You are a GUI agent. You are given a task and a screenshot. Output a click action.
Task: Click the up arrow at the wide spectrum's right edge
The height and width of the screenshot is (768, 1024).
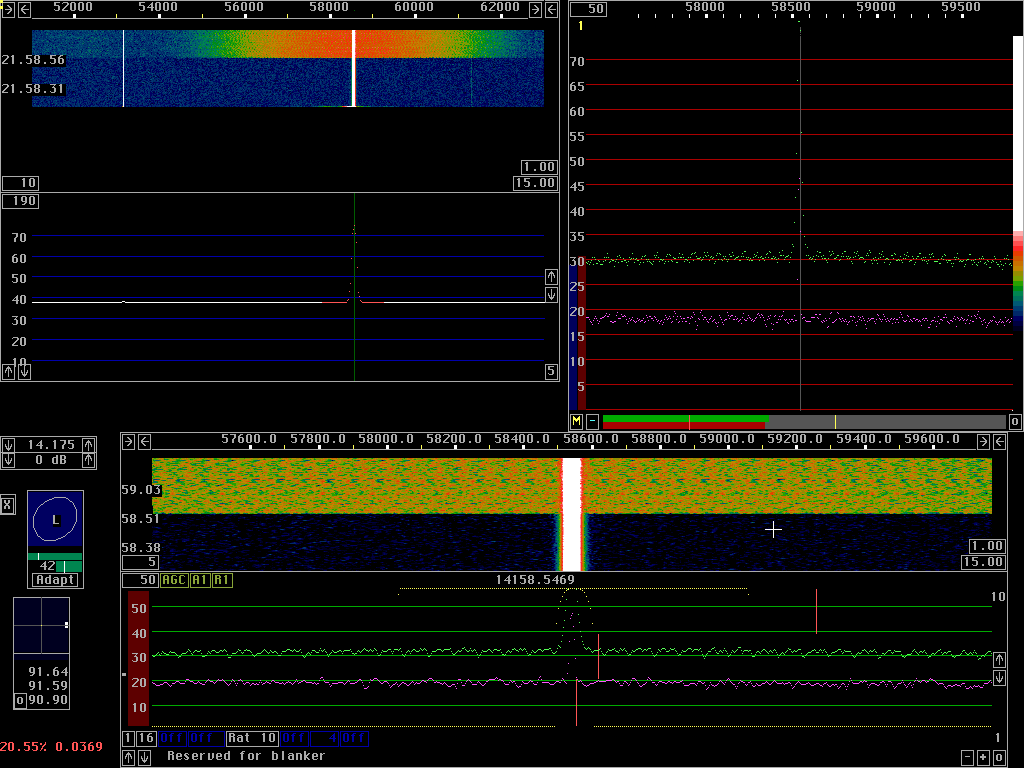[551, 277]
